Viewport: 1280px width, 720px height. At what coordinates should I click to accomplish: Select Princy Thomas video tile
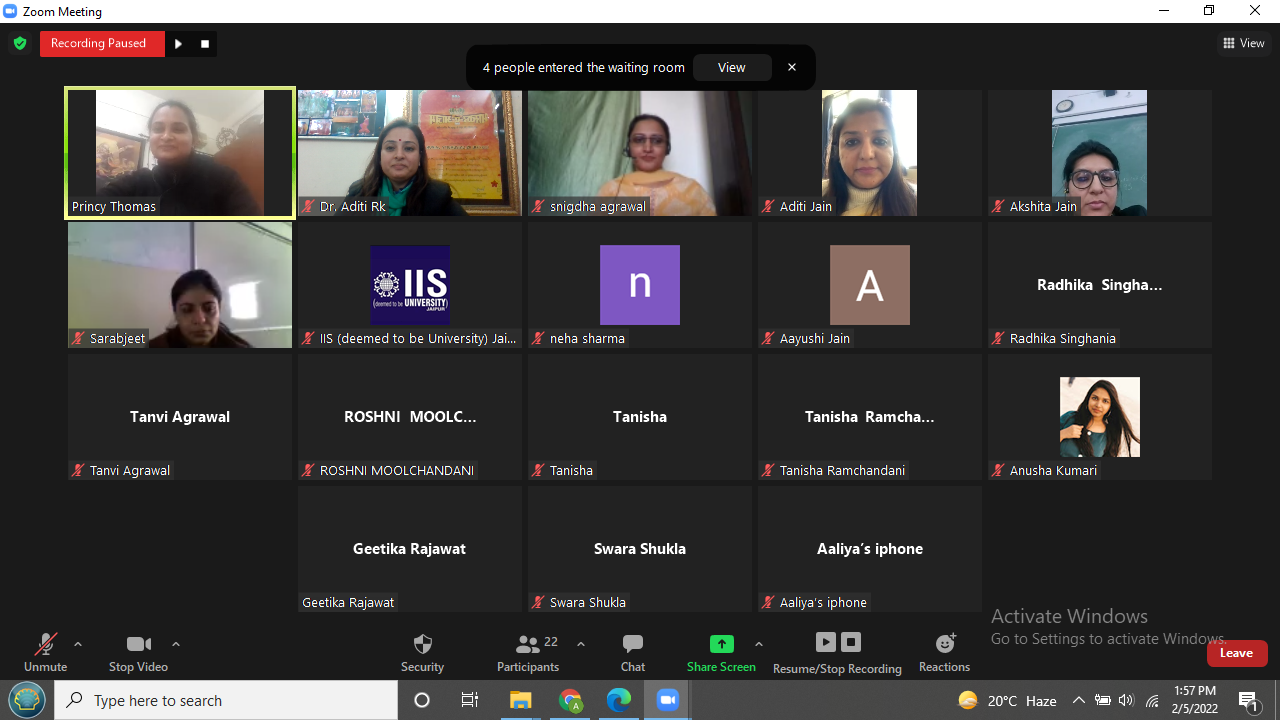pyautogui.click(x=180, y=152)
